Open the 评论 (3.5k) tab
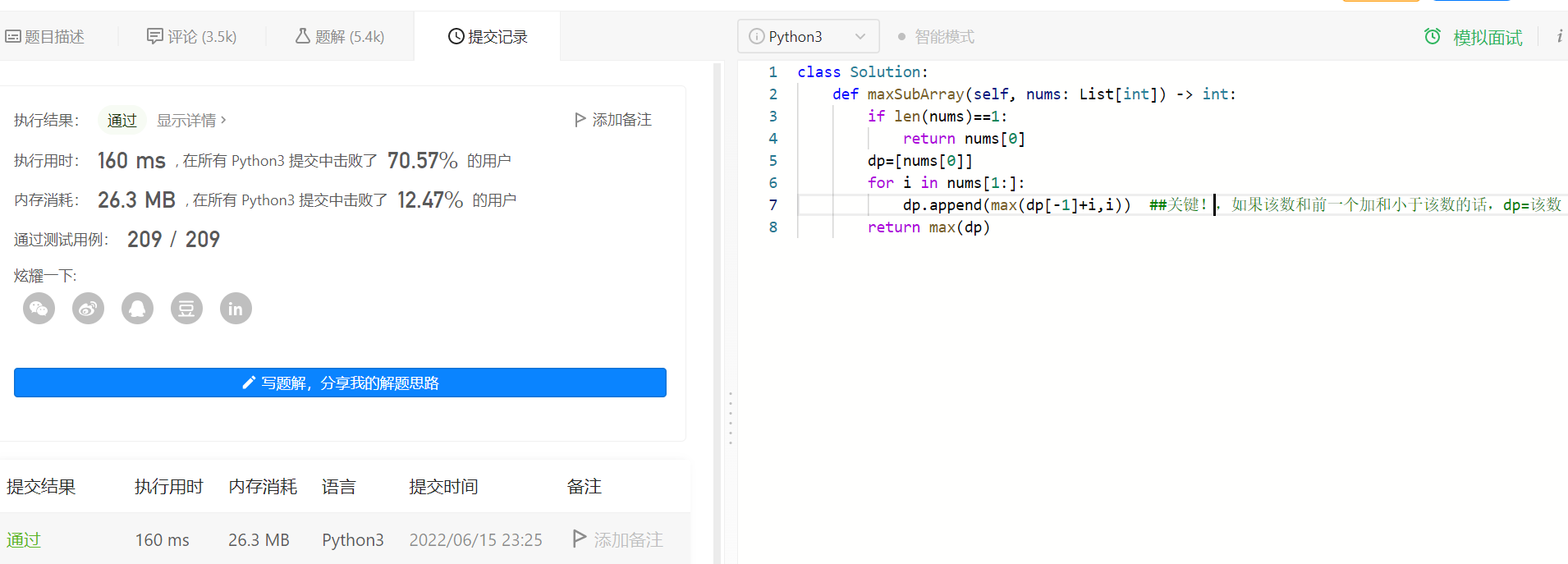Viewport: 1568px width, 564px height. point(192,37)
